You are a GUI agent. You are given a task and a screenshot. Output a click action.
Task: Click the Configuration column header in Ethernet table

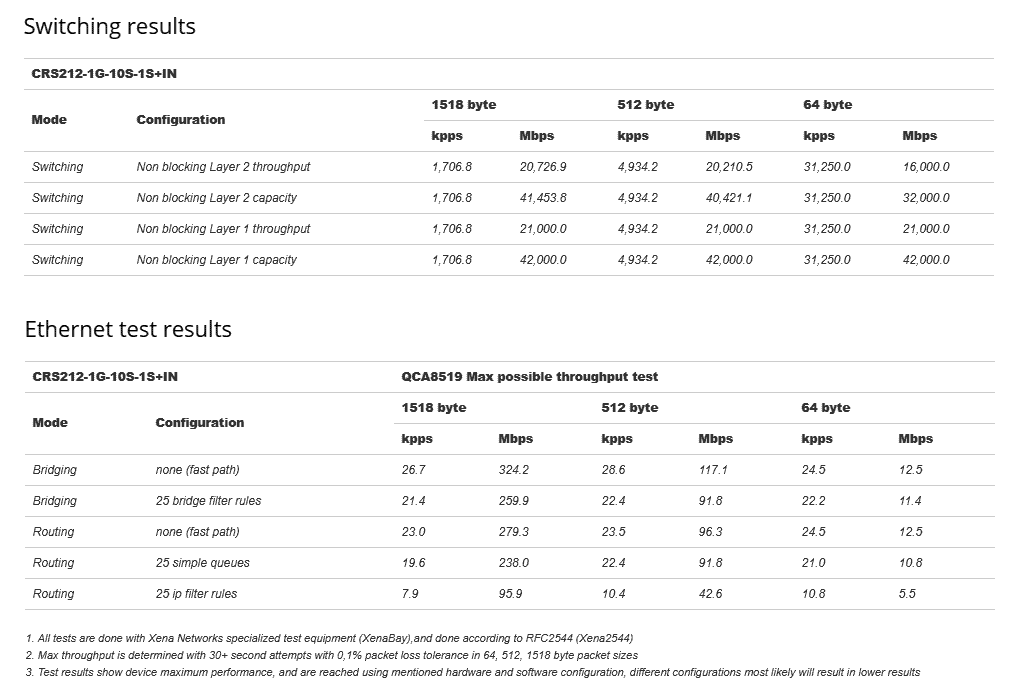point(200,423)
